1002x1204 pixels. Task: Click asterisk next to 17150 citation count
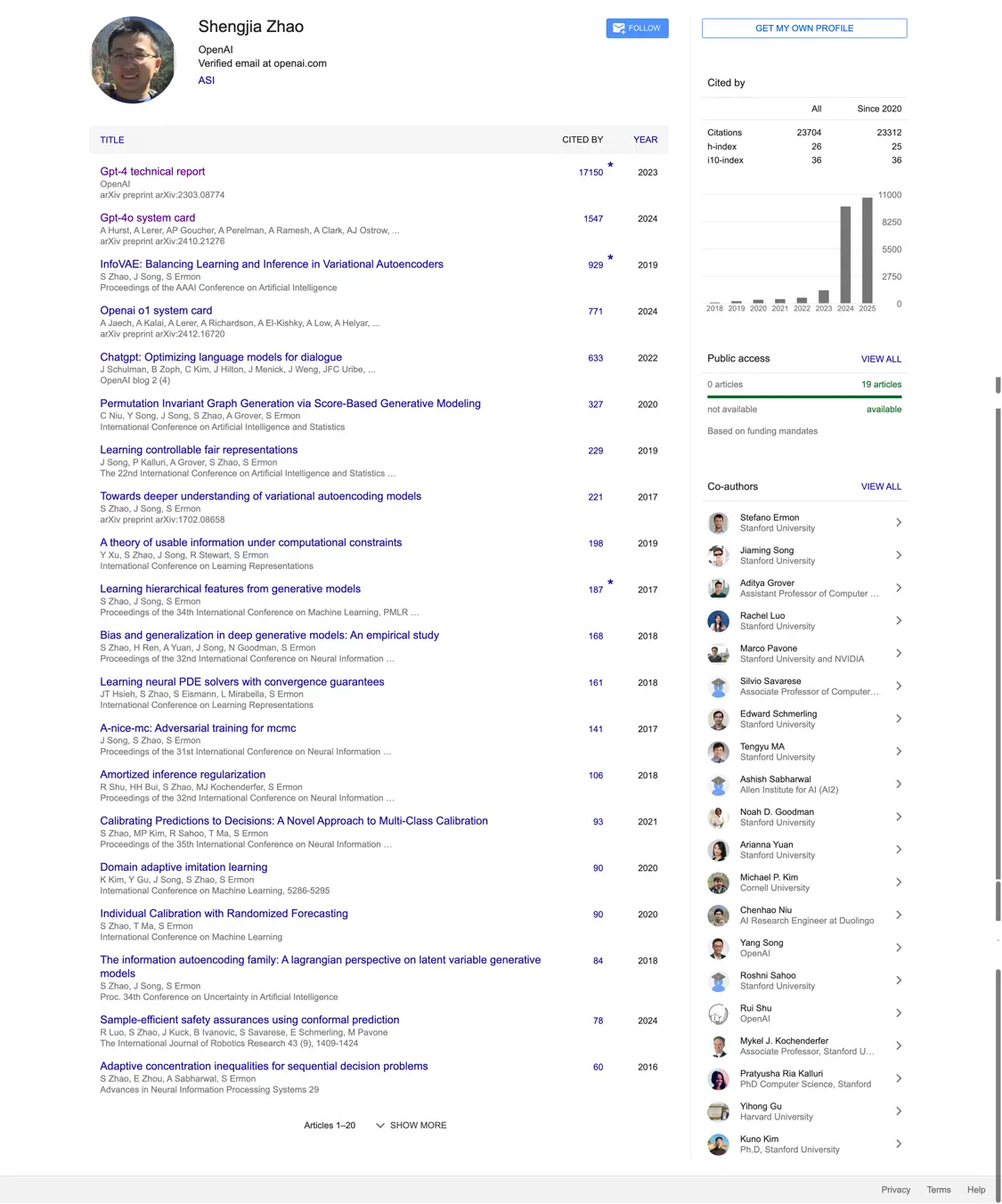pyautogui.click(x=610, y=166)
